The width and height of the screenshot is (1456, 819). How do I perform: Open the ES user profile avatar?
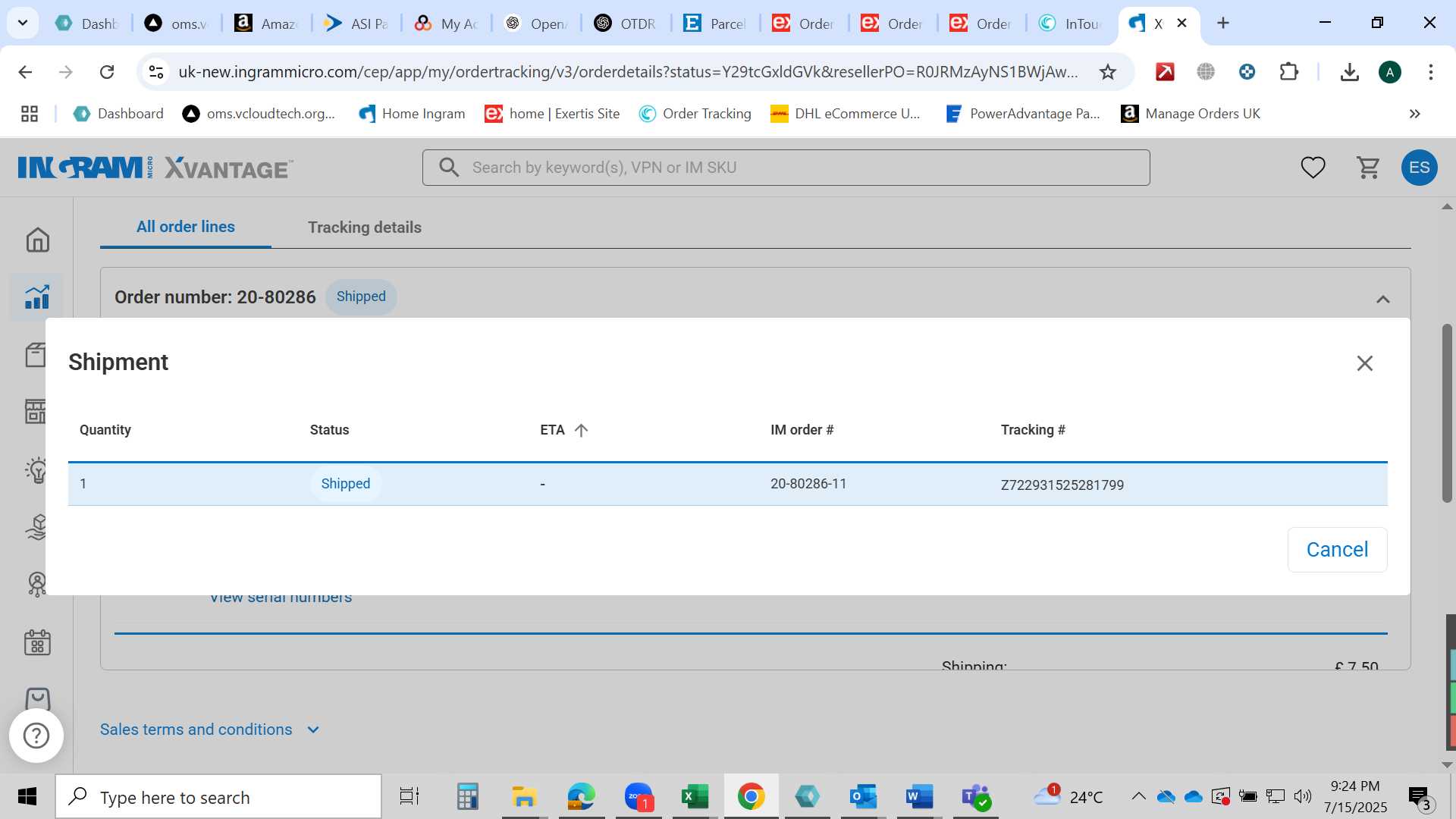(x=1419, y=168)
